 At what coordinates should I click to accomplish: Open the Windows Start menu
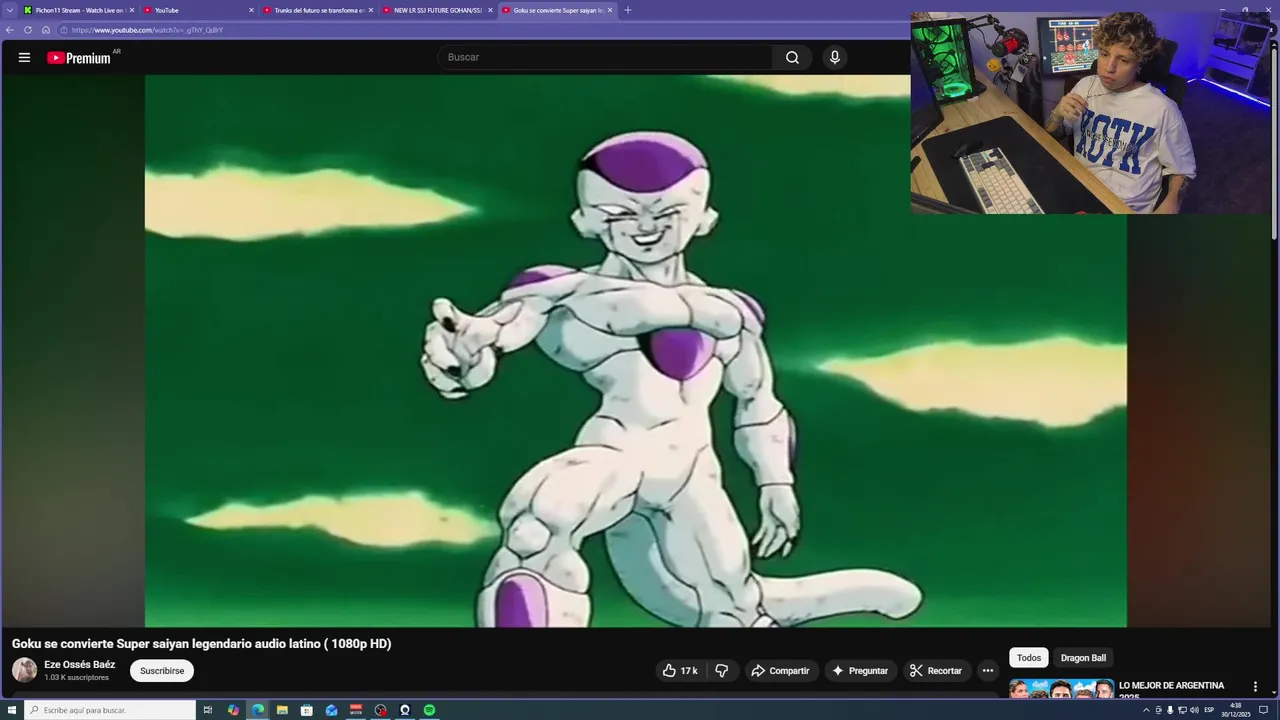click(12, 710)
